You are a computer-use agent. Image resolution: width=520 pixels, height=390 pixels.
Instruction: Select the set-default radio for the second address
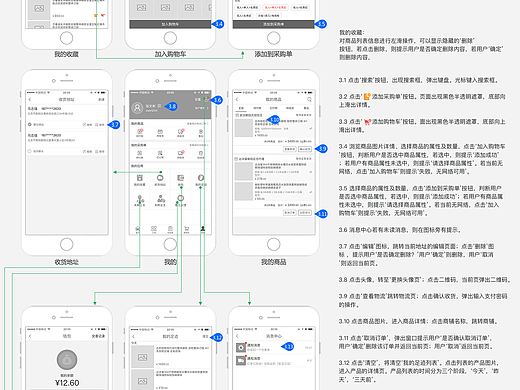(x=30, y=151)
